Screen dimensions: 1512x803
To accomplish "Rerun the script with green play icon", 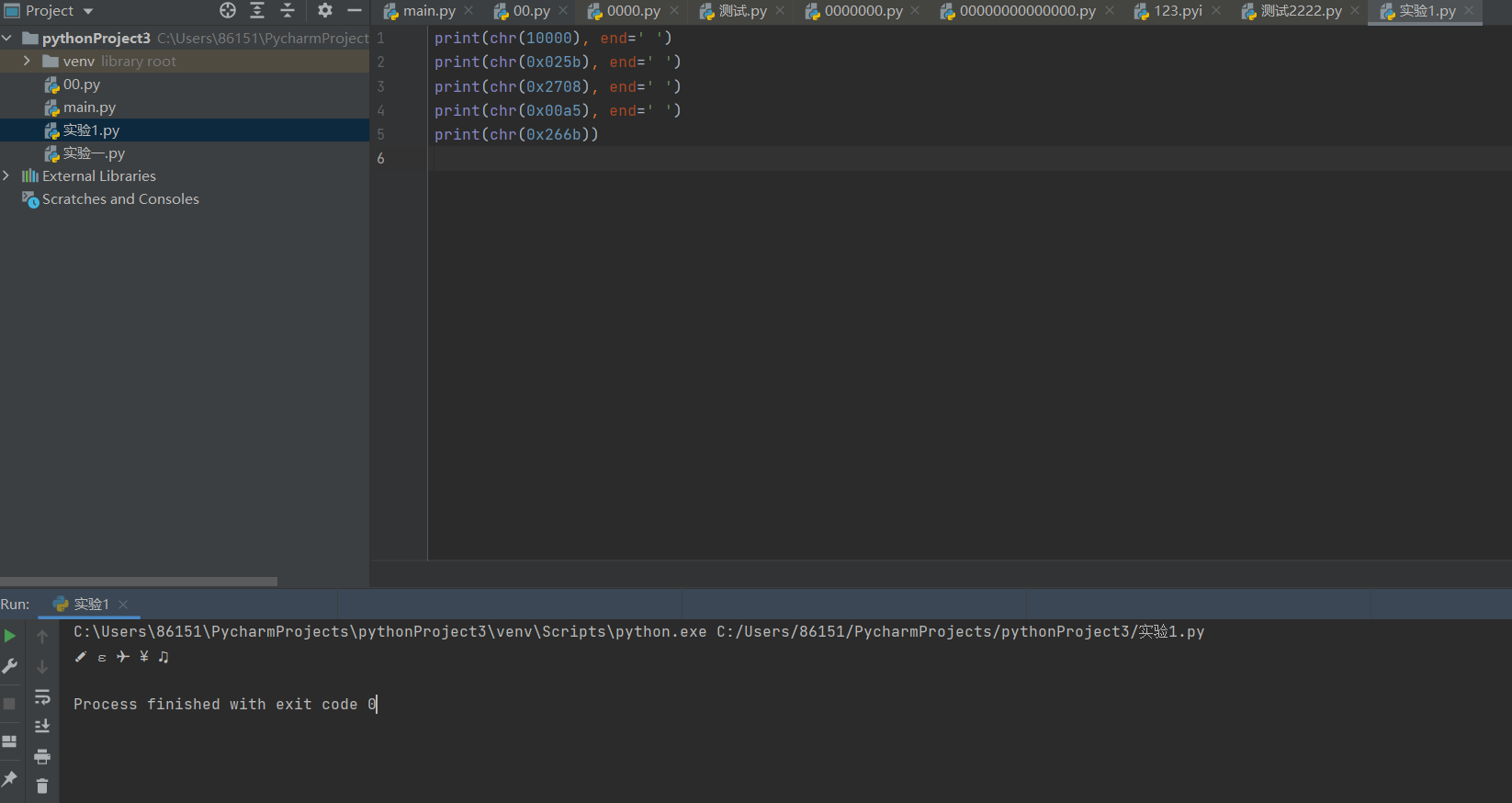I will [x=10, y=636].
